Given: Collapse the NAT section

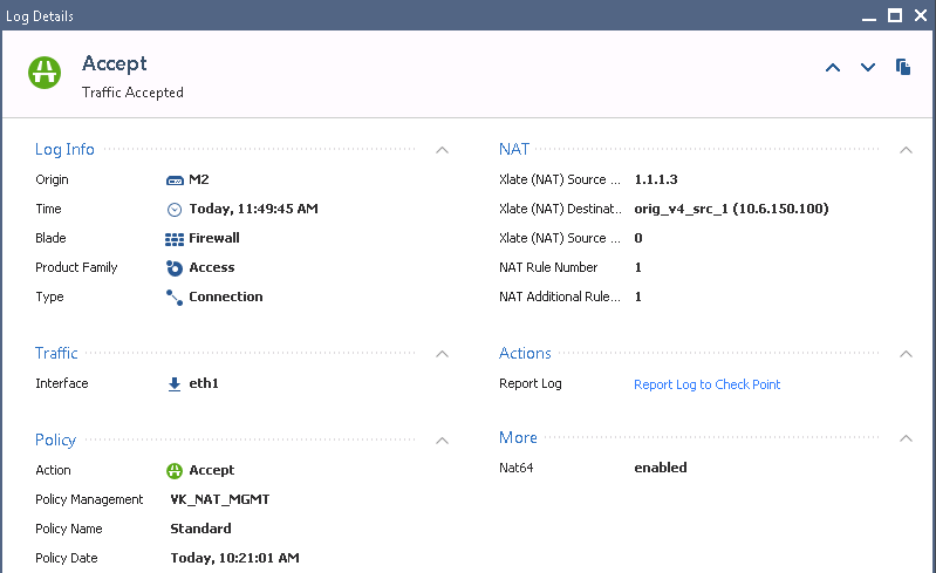Looking at the screenshot, I should [x=906, y=150].
